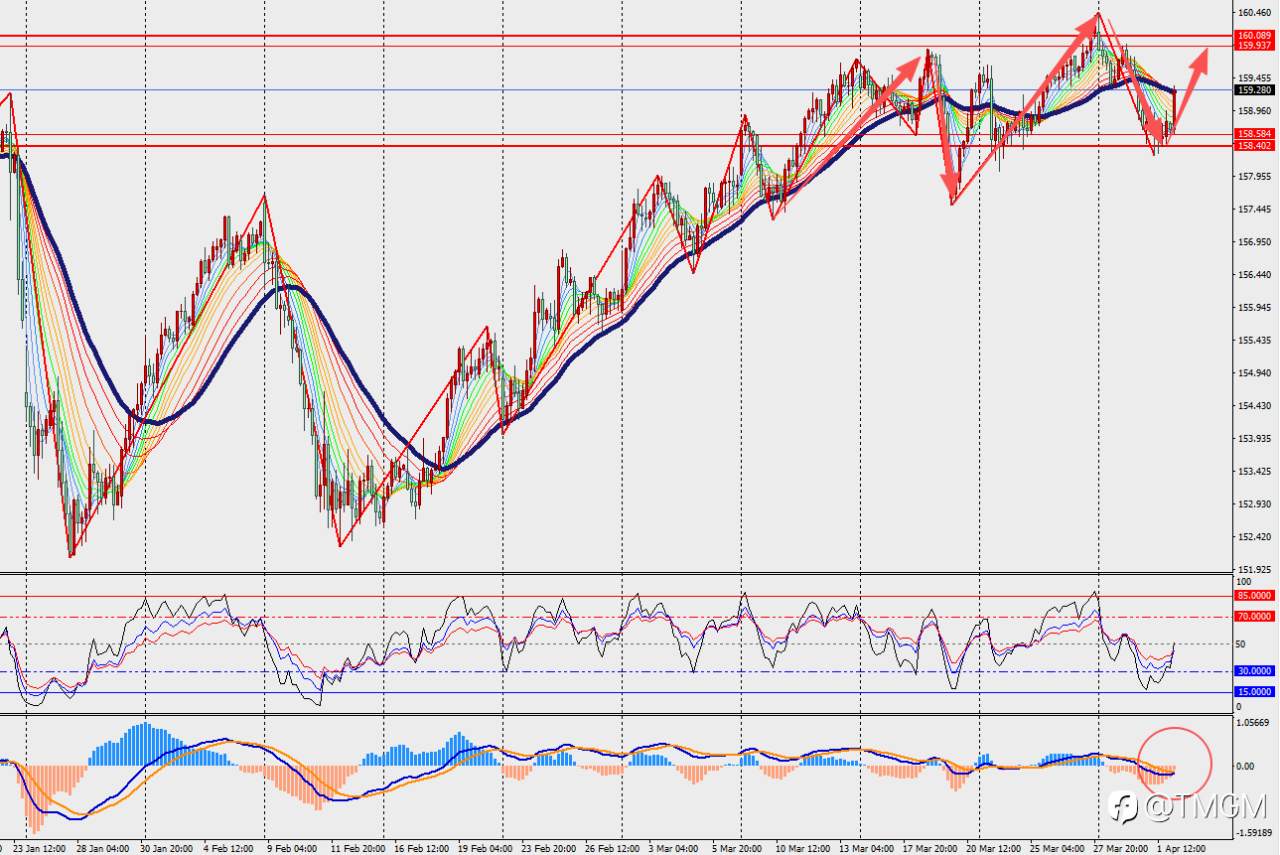Click the 1 Apr 12:00 time label
This screenshot has width=1280, height=855.
1181,848
